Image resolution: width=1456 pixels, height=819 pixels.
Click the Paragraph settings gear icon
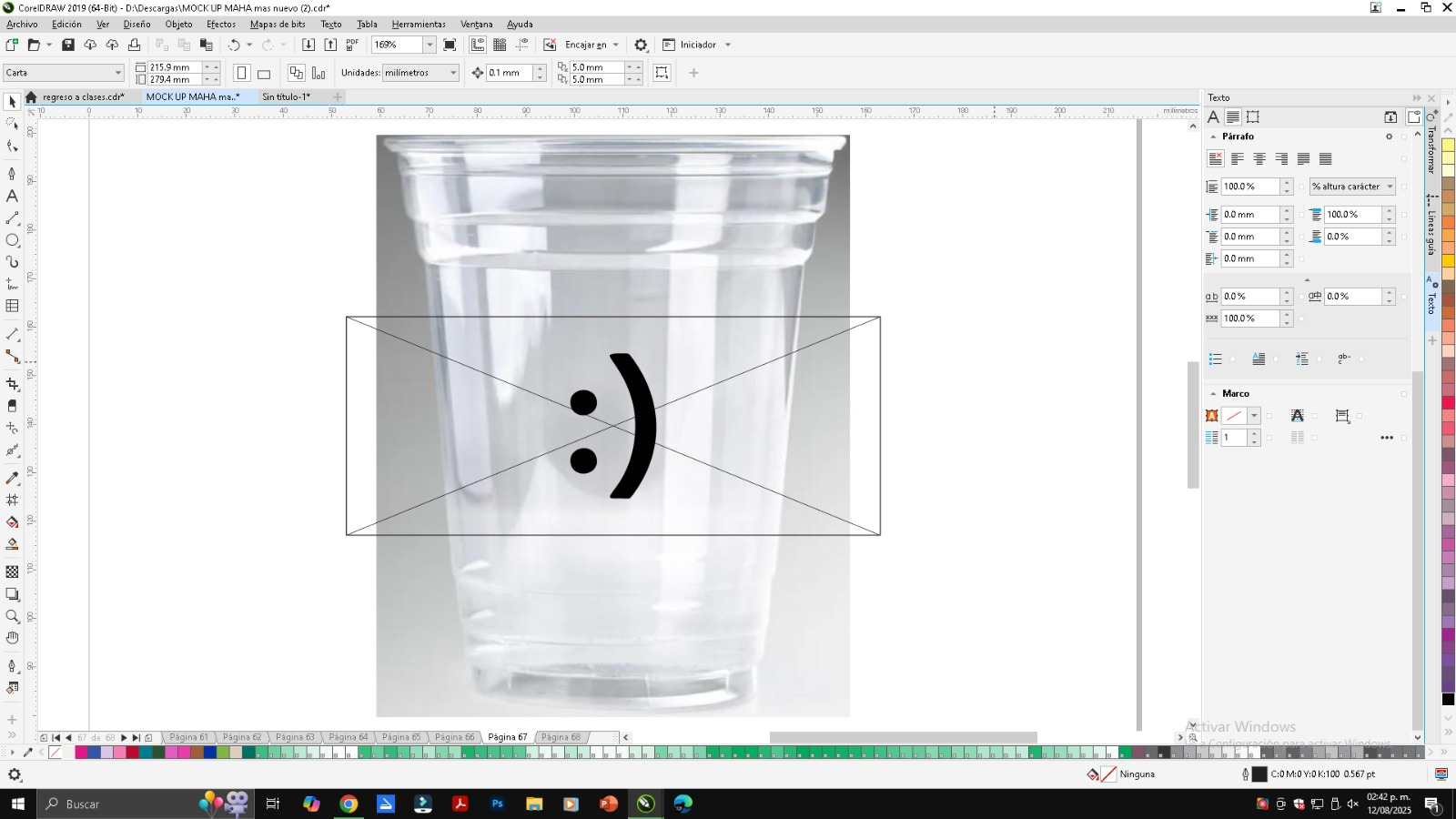[x=1389, y=136]
